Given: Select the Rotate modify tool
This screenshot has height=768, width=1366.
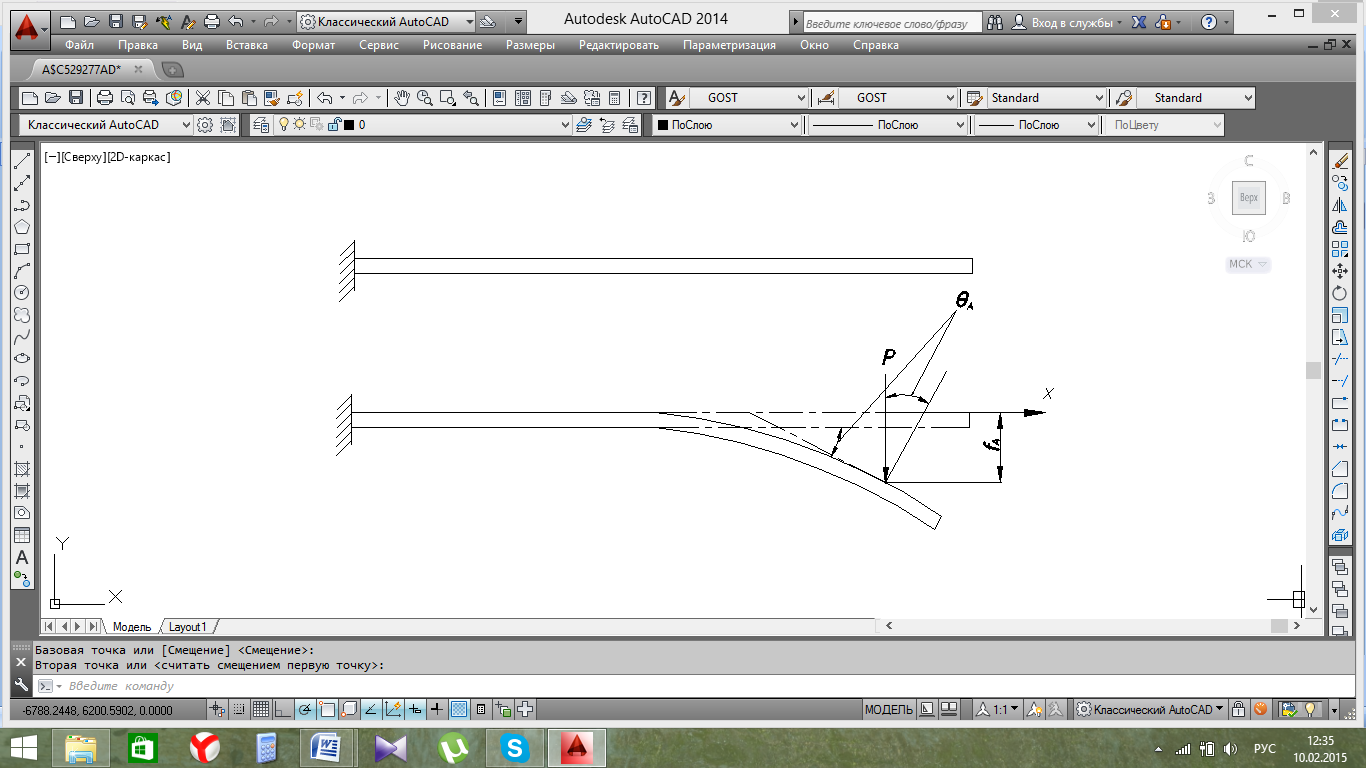Looking at the screenshot, I should 1340,293.
